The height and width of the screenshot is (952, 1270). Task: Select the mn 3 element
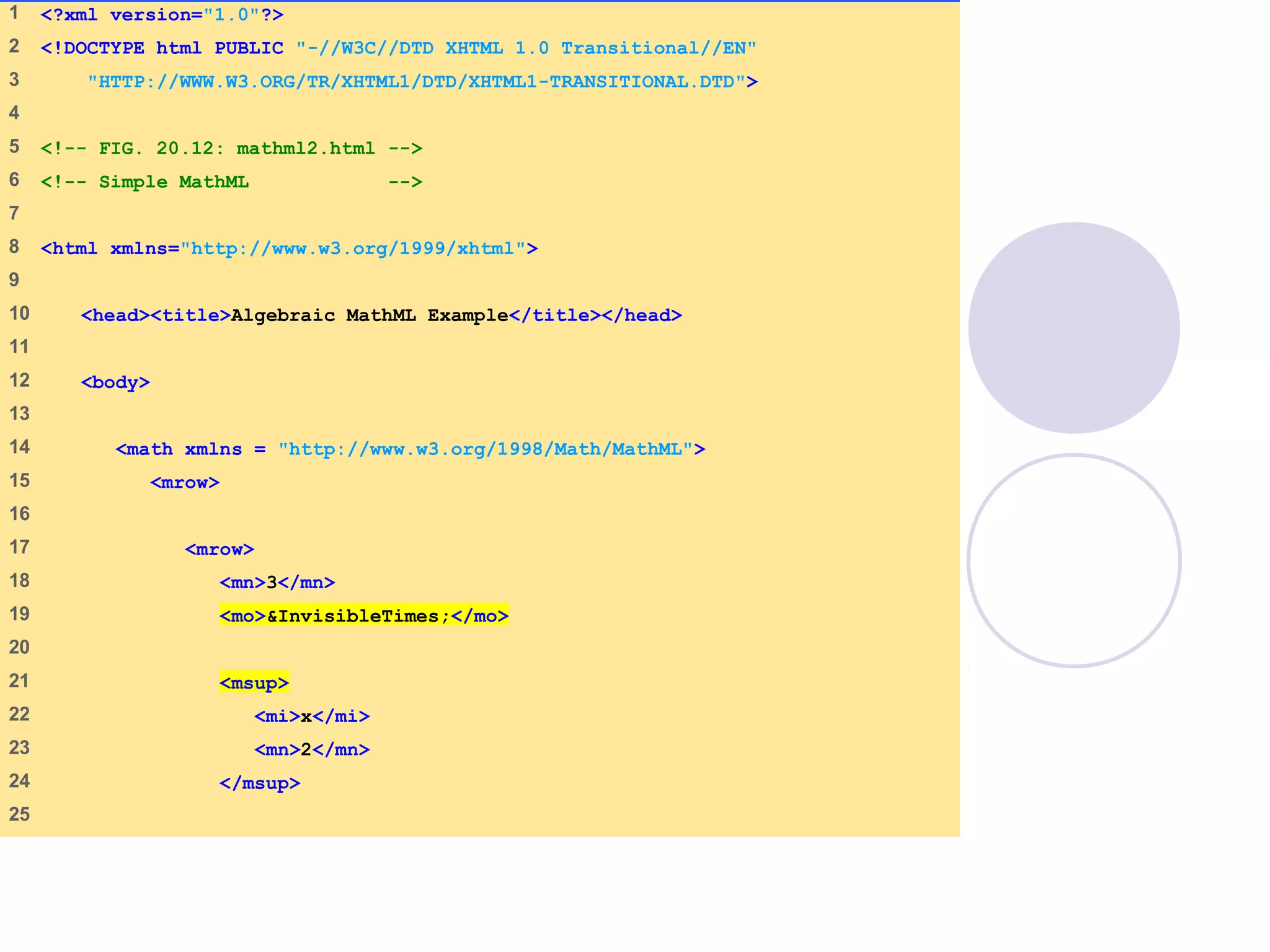point(277,583)
